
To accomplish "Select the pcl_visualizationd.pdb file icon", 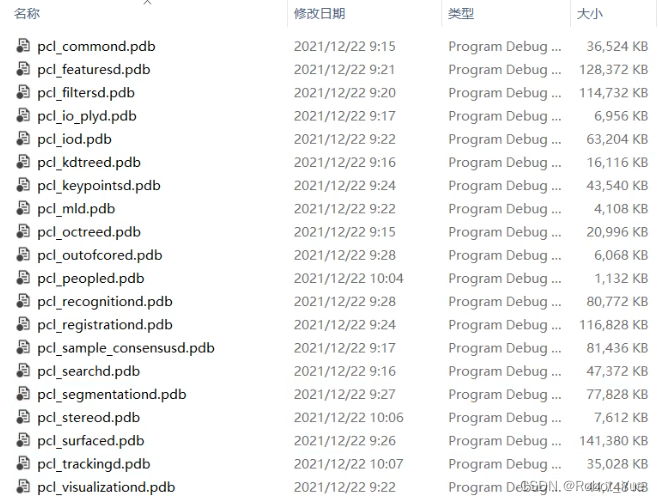I will tap(23, 487).
